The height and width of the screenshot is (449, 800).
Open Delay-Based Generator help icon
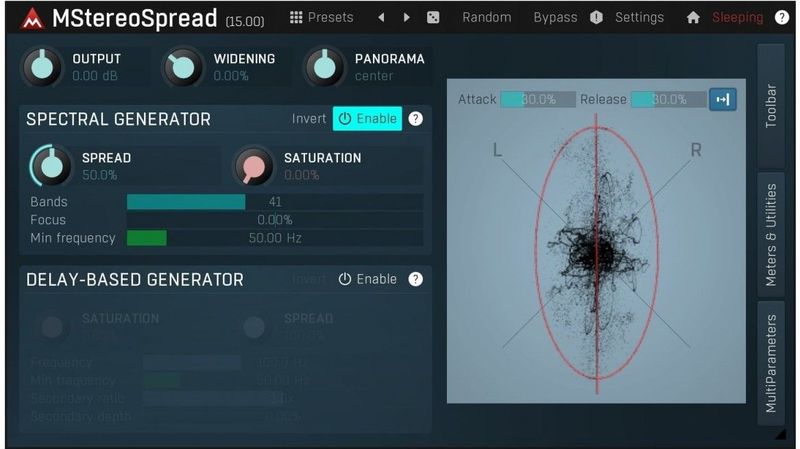point(416,279)
